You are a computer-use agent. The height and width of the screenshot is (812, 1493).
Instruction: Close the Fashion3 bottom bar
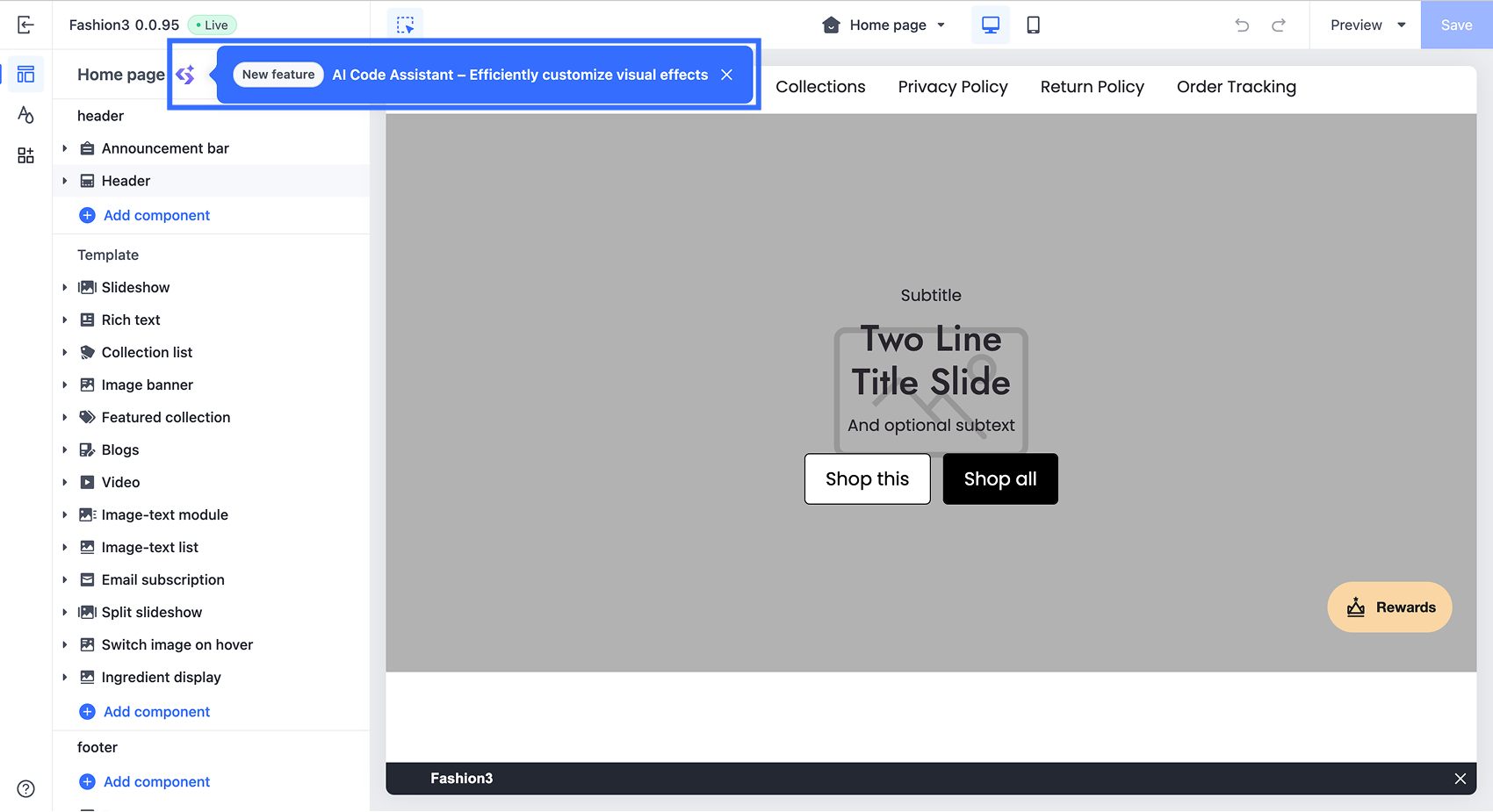pos(1460,779)
